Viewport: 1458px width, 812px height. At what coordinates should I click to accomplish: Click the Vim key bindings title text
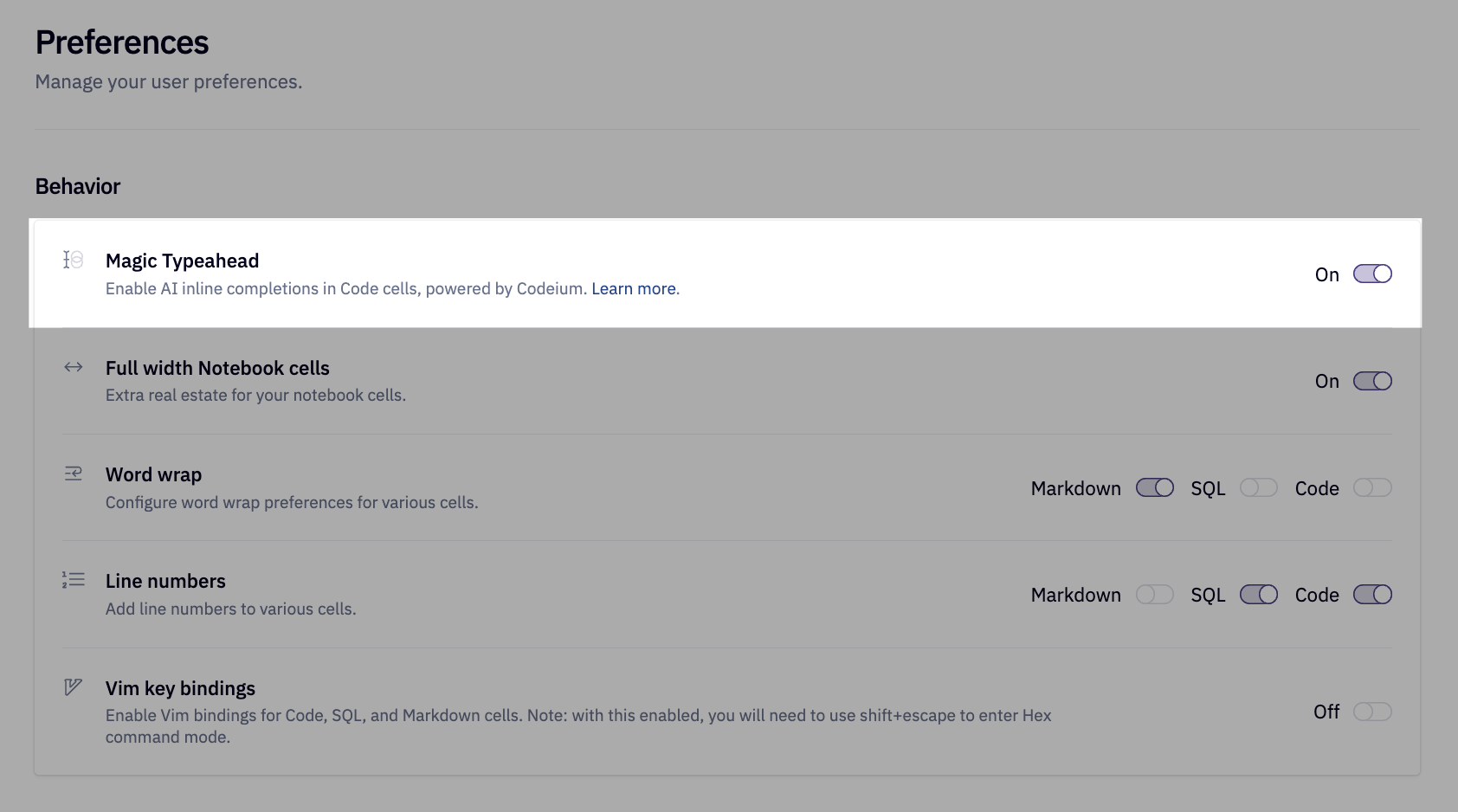pyautogui.click(x=180, y=688)
